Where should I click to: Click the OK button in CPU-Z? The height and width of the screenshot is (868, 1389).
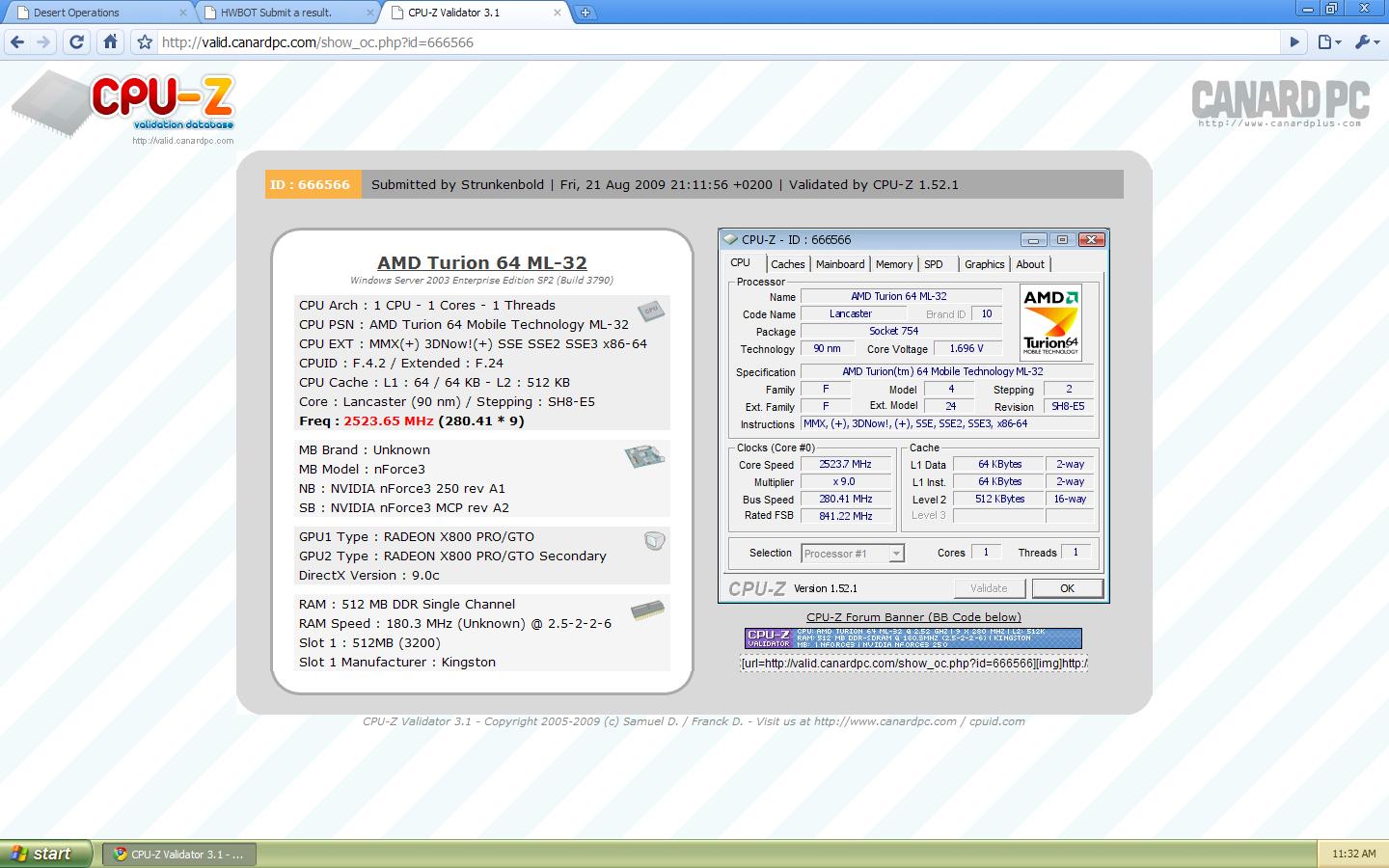click(x=1067, y=588)
